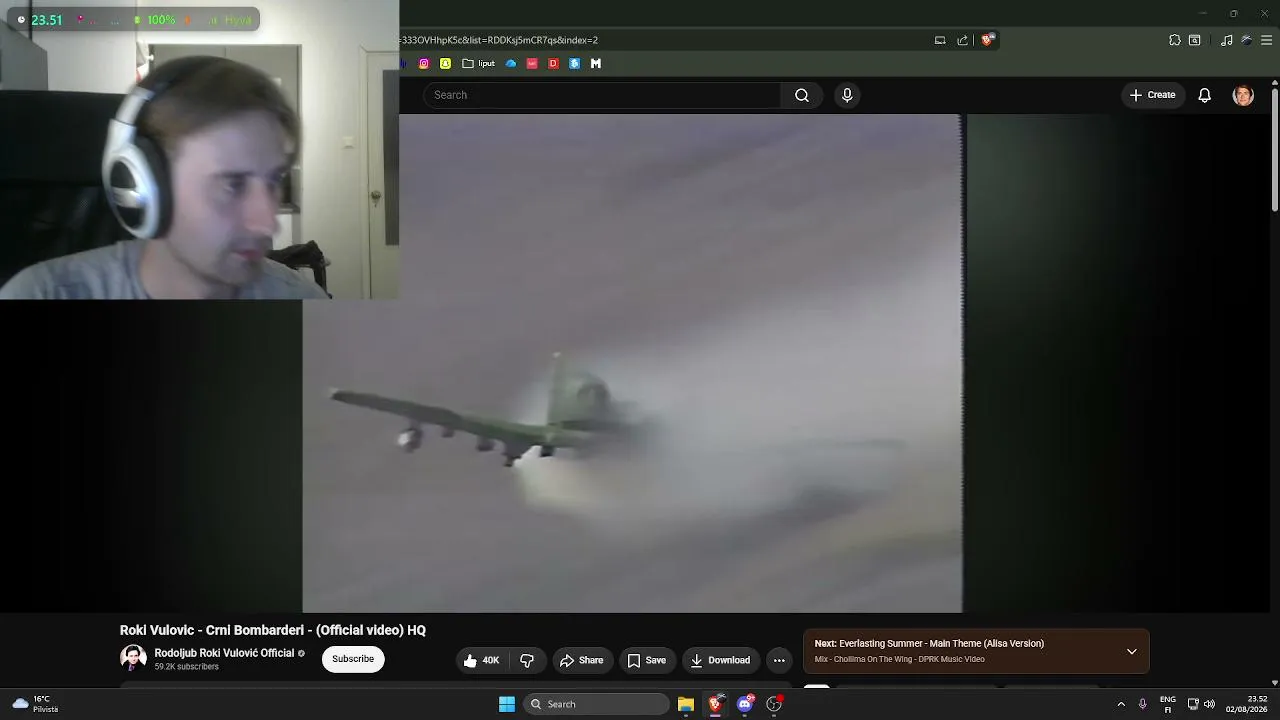This screenshot has height=720, width=1280.
Task: Switch to Brave browser on the taskbar
Action: (715, 704)
